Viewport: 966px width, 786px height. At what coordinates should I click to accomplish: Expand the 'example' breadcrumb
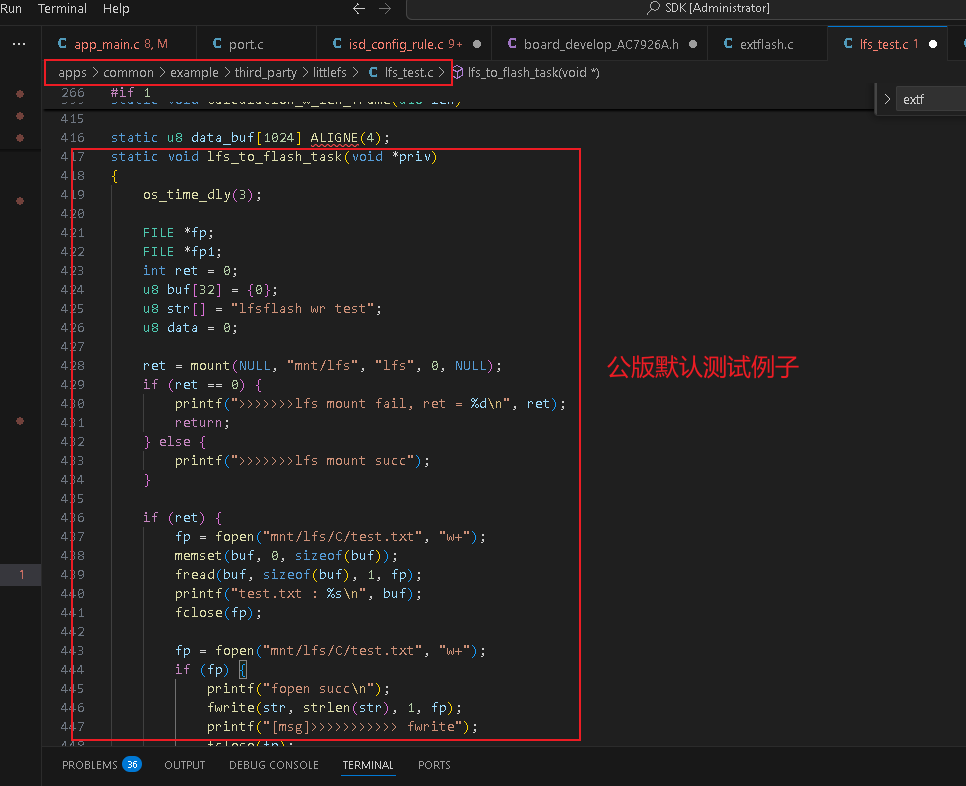click(x=194, y=73)
